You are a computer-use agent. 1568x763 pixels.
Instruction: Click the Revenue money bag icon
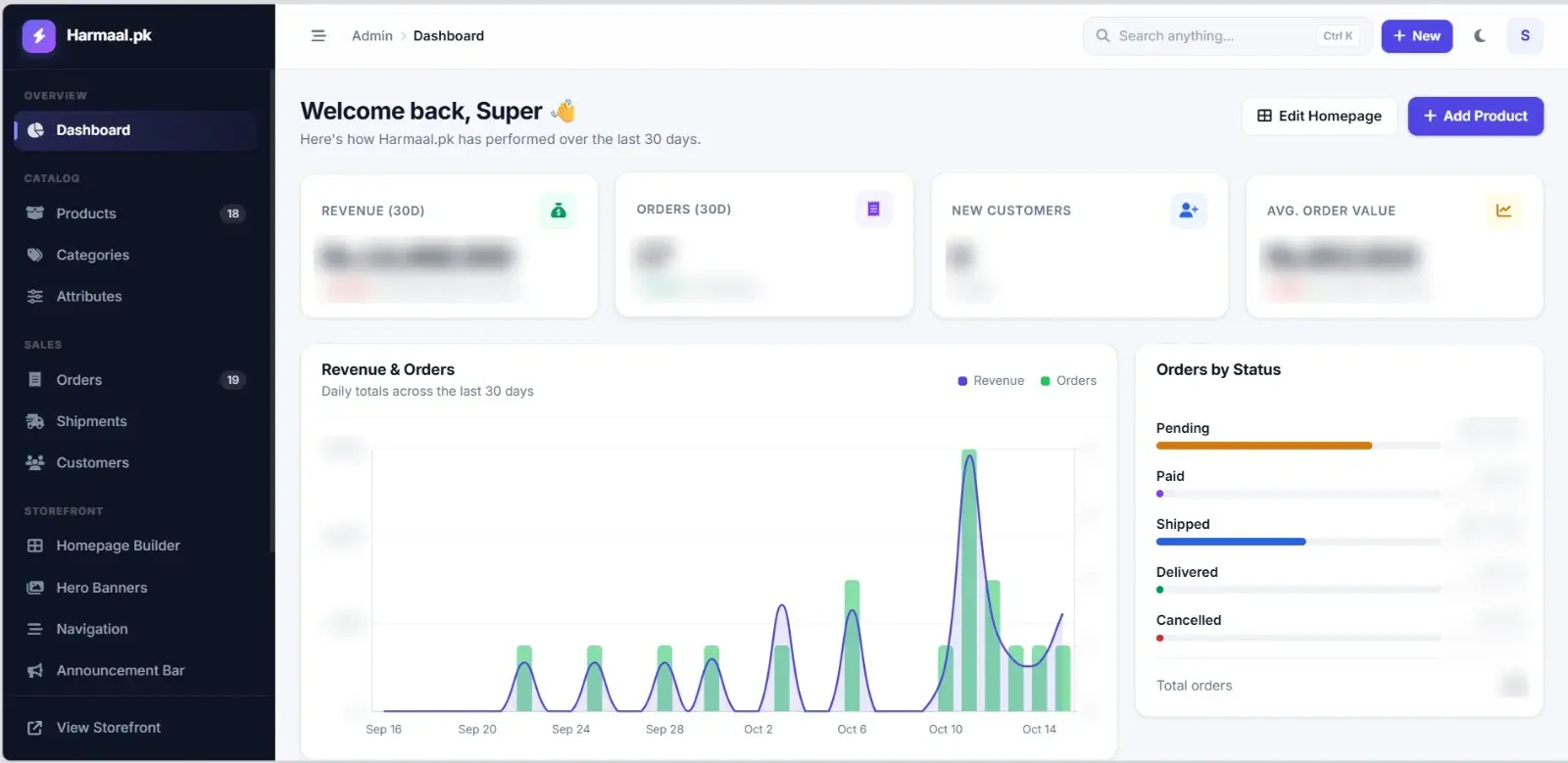558,211
